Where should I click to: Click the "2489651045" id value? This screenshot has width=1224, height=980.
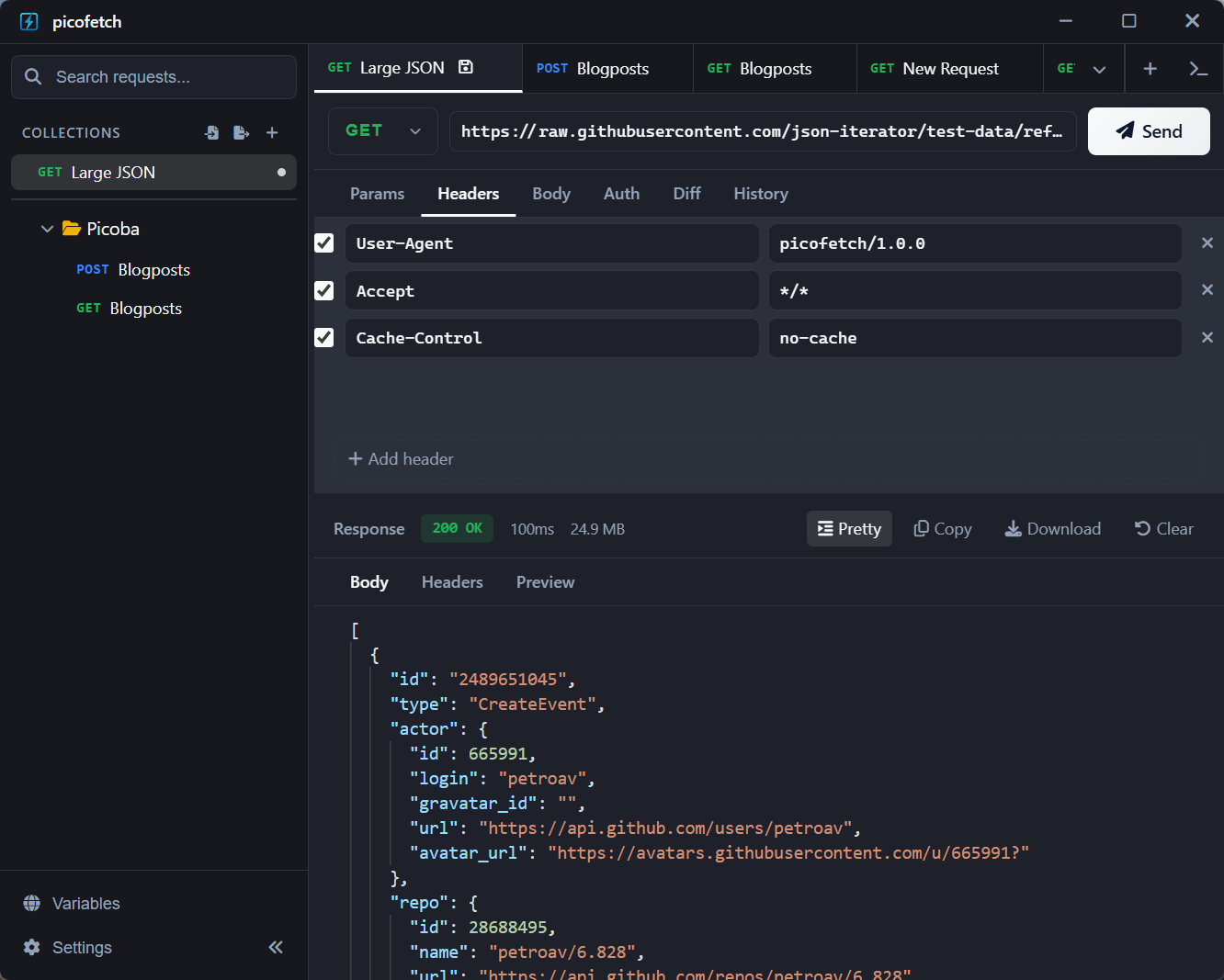[508, 680]
